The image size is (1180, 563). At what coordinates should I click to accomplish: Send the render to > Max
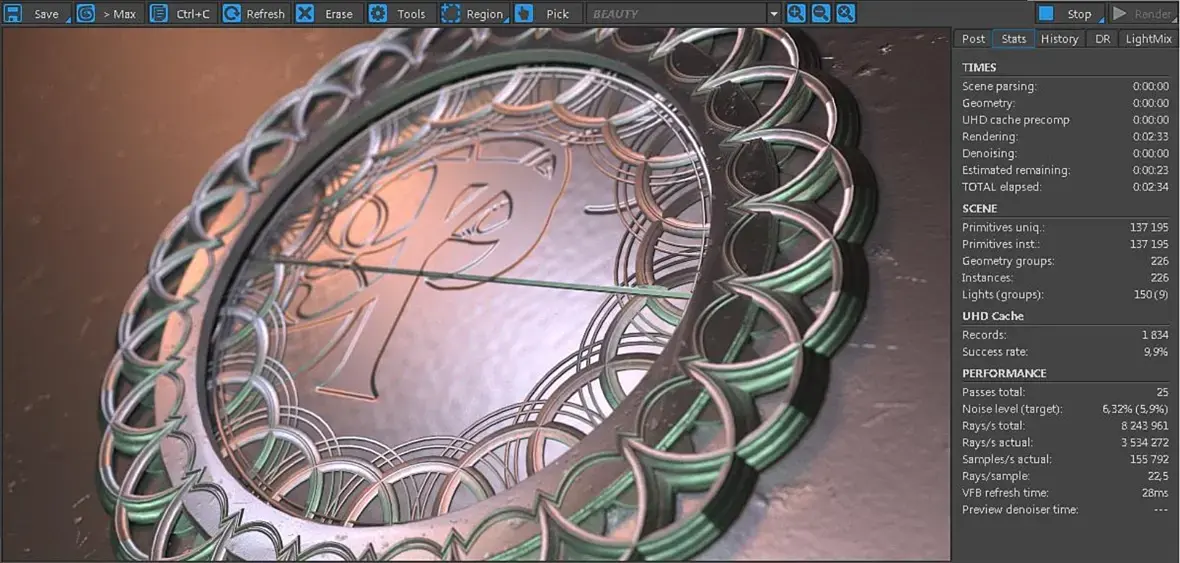tap(108, 14)
